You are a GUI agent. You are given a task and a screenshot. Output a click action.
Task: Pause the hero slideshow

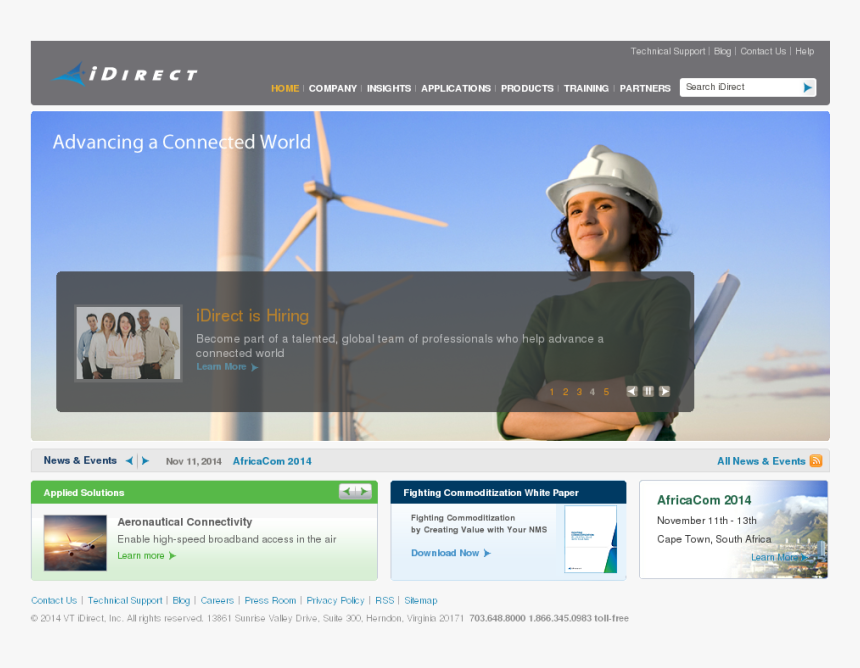(x=648, y=391)
